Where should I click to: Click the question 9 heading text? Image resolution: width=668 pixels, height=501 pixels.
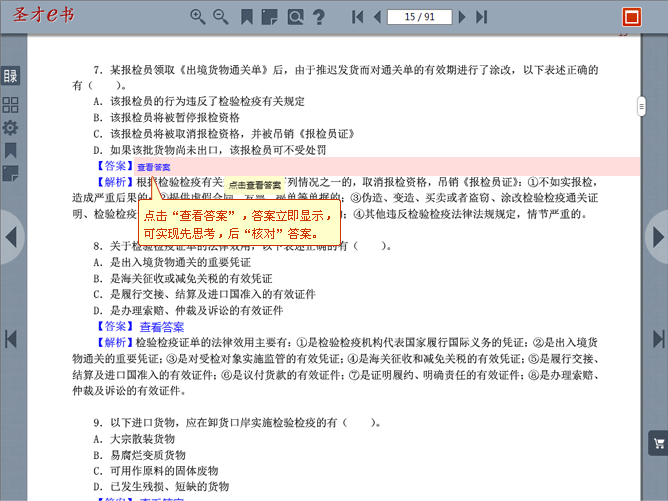[236, 423]
